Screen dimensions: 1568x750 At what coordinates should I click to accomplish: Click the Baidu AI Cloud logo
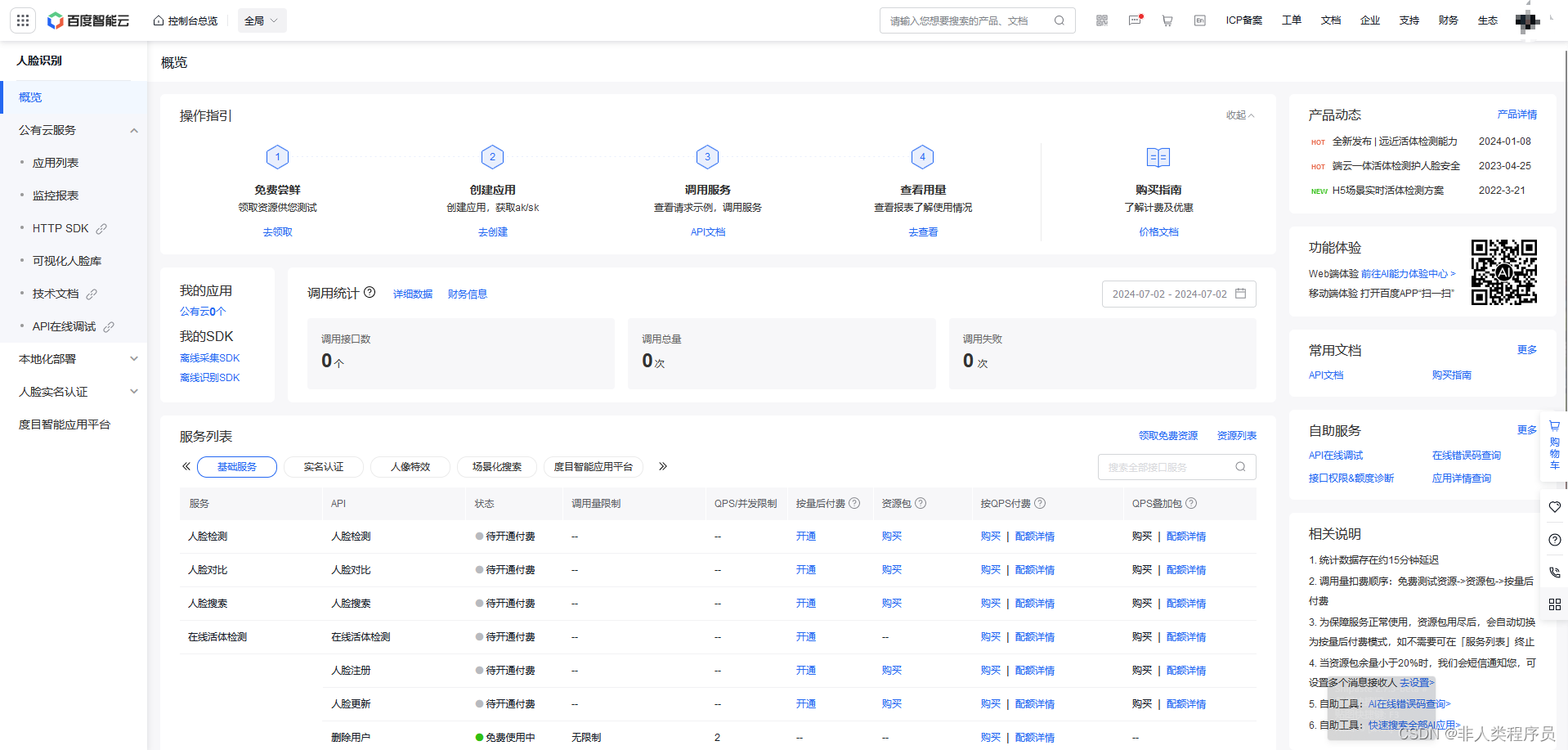tap(88, 20)
